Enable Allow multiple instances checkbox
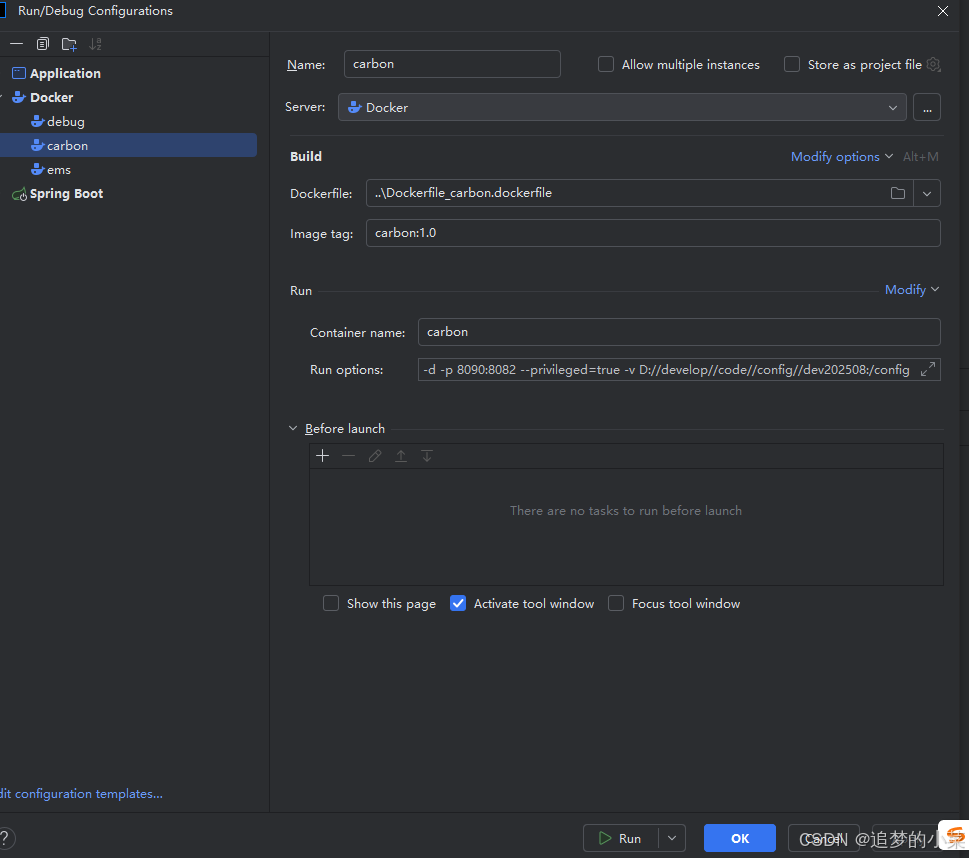The height and width of the screenshot is (858, 969). 606,64
